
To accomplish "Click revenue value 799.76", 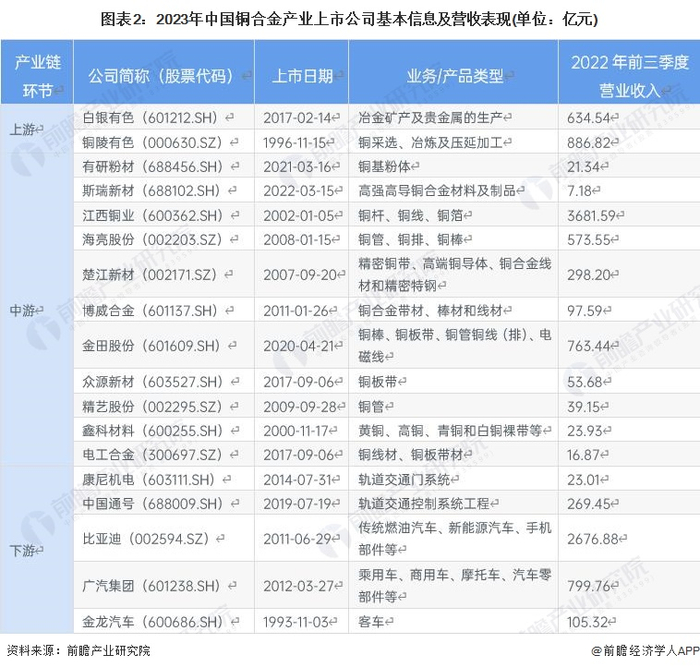I will coord(588,586).
